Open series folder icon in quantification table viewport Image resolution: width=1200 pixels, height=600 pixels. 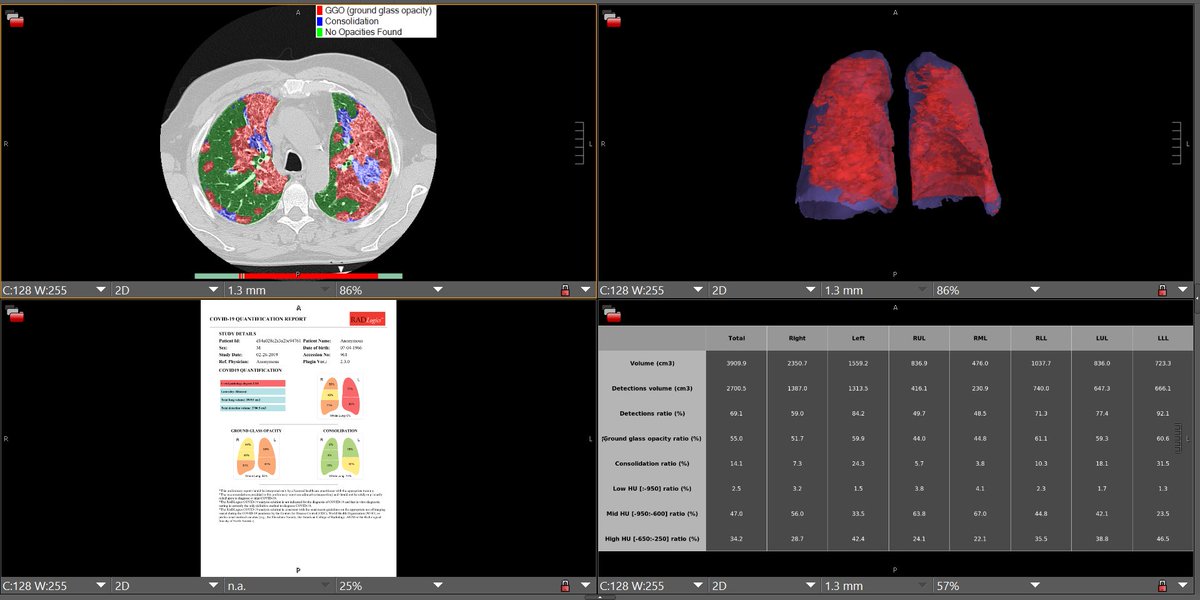pos(613,313)
